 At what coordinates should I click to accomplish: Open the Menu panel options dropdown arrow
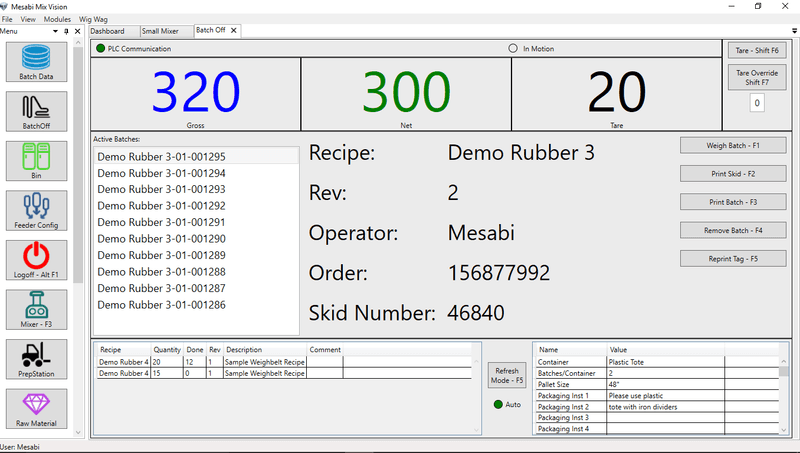pyautogui.click(x=56, y=32)
